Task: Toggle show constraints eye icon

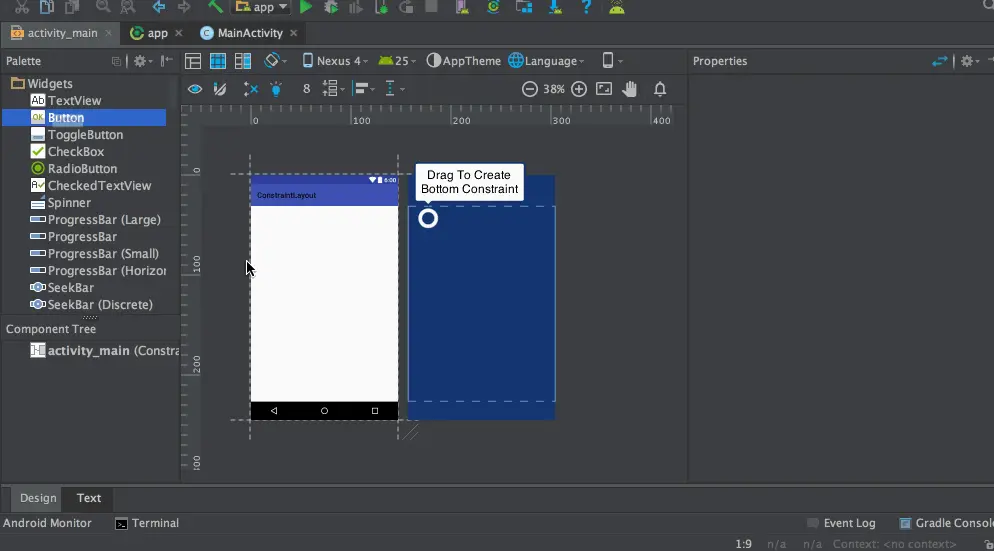Action: [x=195, y=89]
